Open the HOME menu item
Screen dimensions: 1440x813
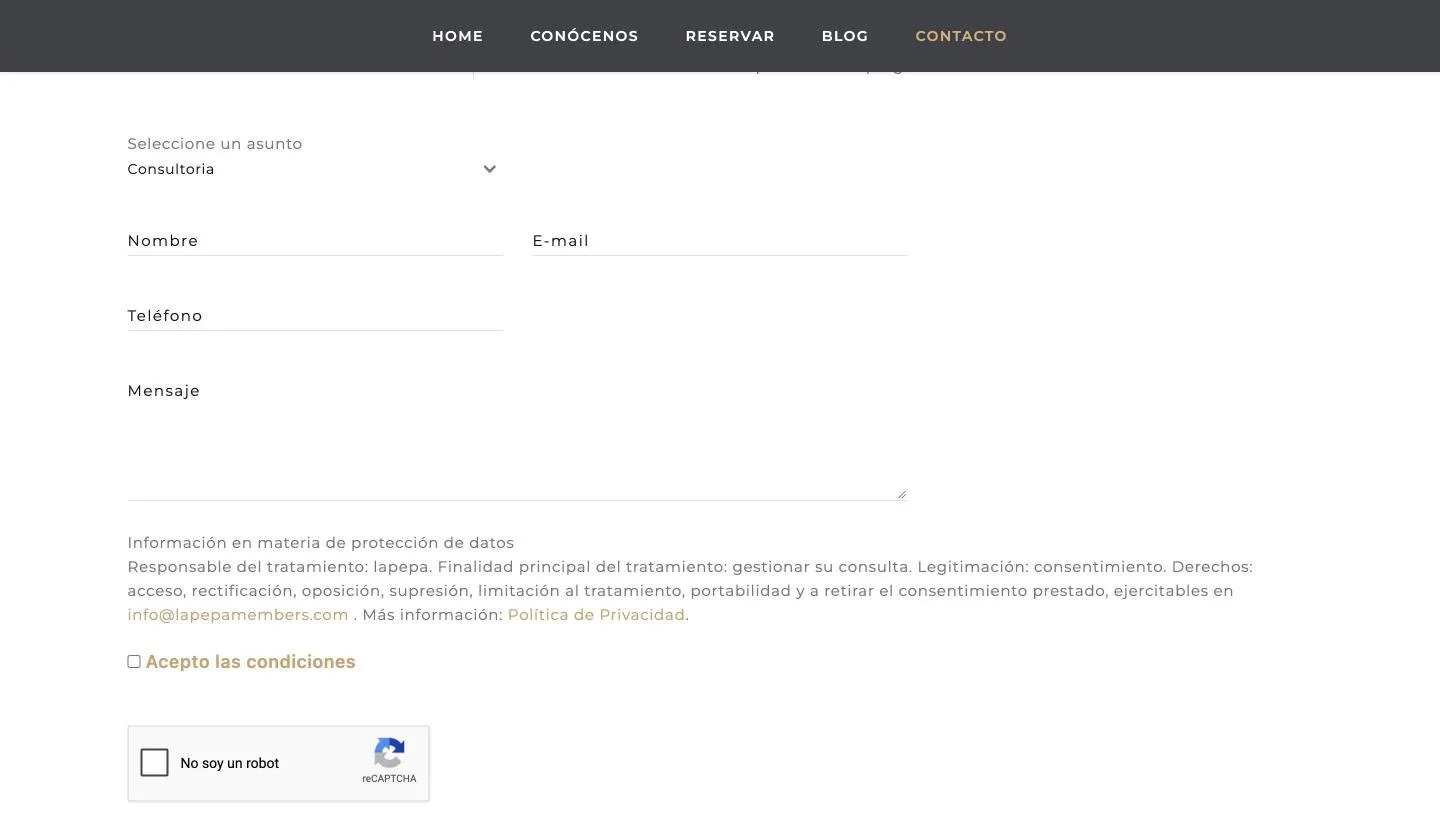[457, 36]
